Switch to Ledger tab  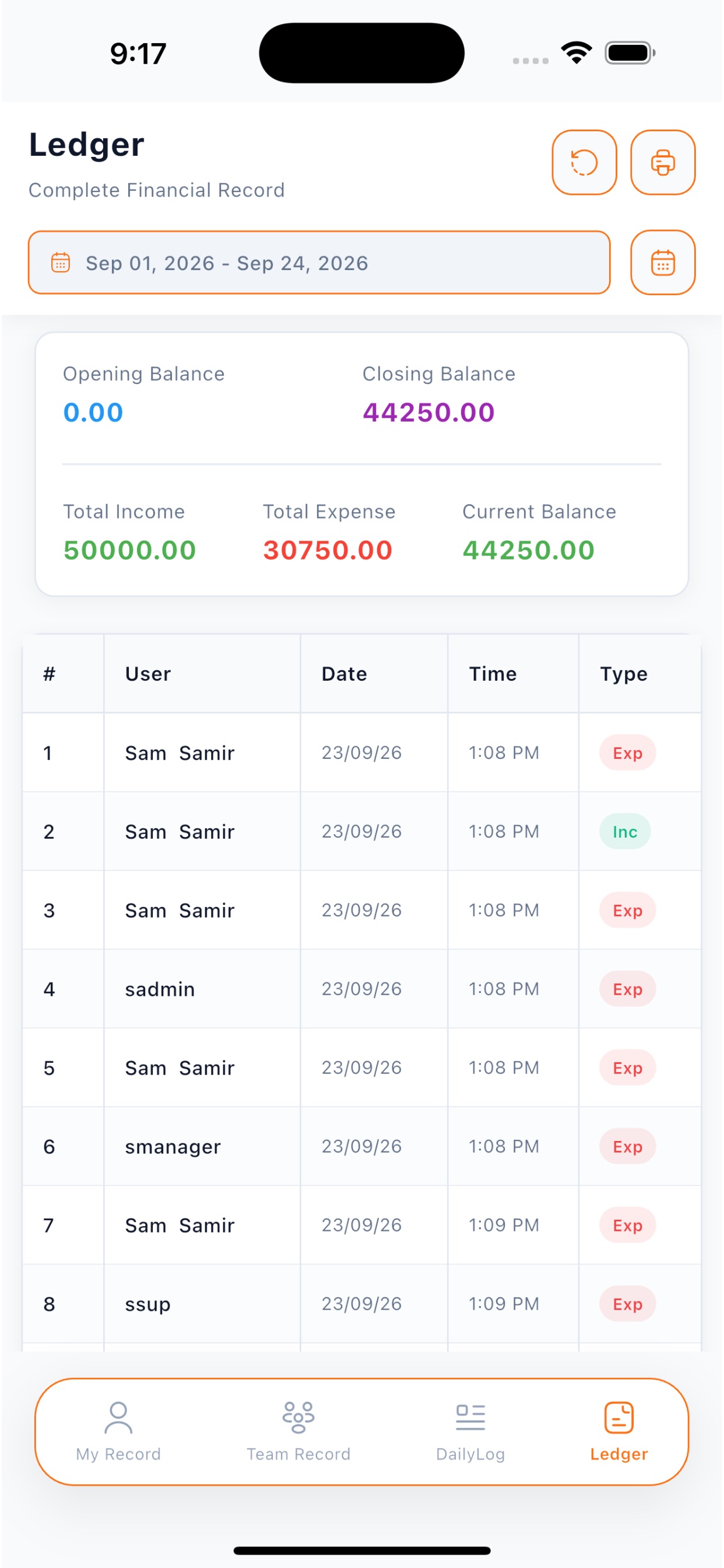[618, 1431]
